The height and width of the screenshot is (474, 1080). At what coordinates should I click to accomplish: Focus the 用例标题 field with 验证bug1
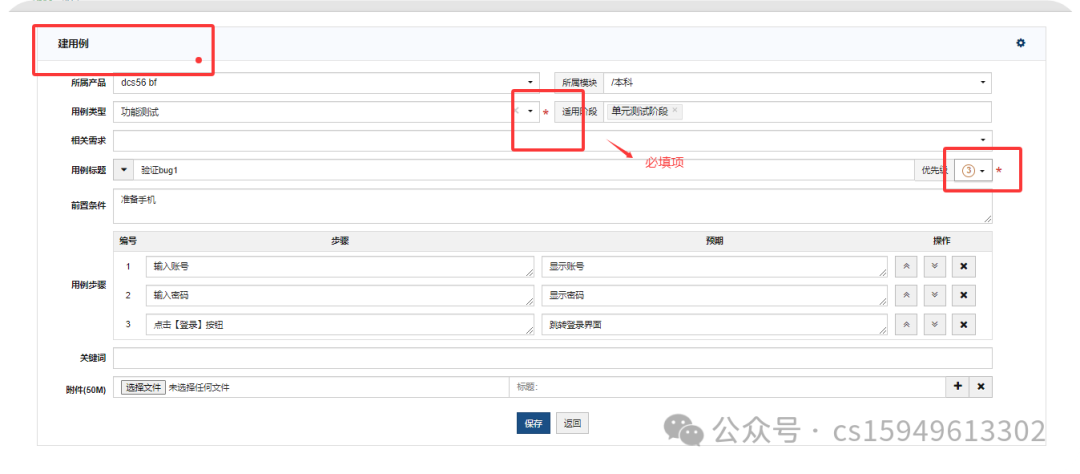[x=523, y=169]
